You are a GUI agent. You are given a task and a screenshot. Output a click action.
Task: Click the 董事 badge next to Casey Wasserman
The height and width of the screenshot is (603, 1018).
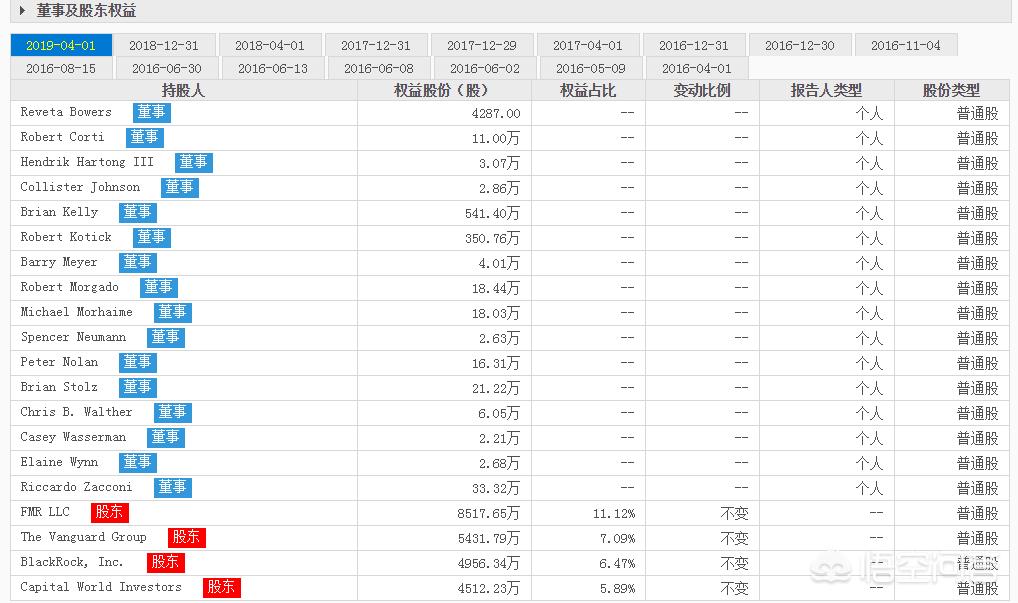point(166,437)
